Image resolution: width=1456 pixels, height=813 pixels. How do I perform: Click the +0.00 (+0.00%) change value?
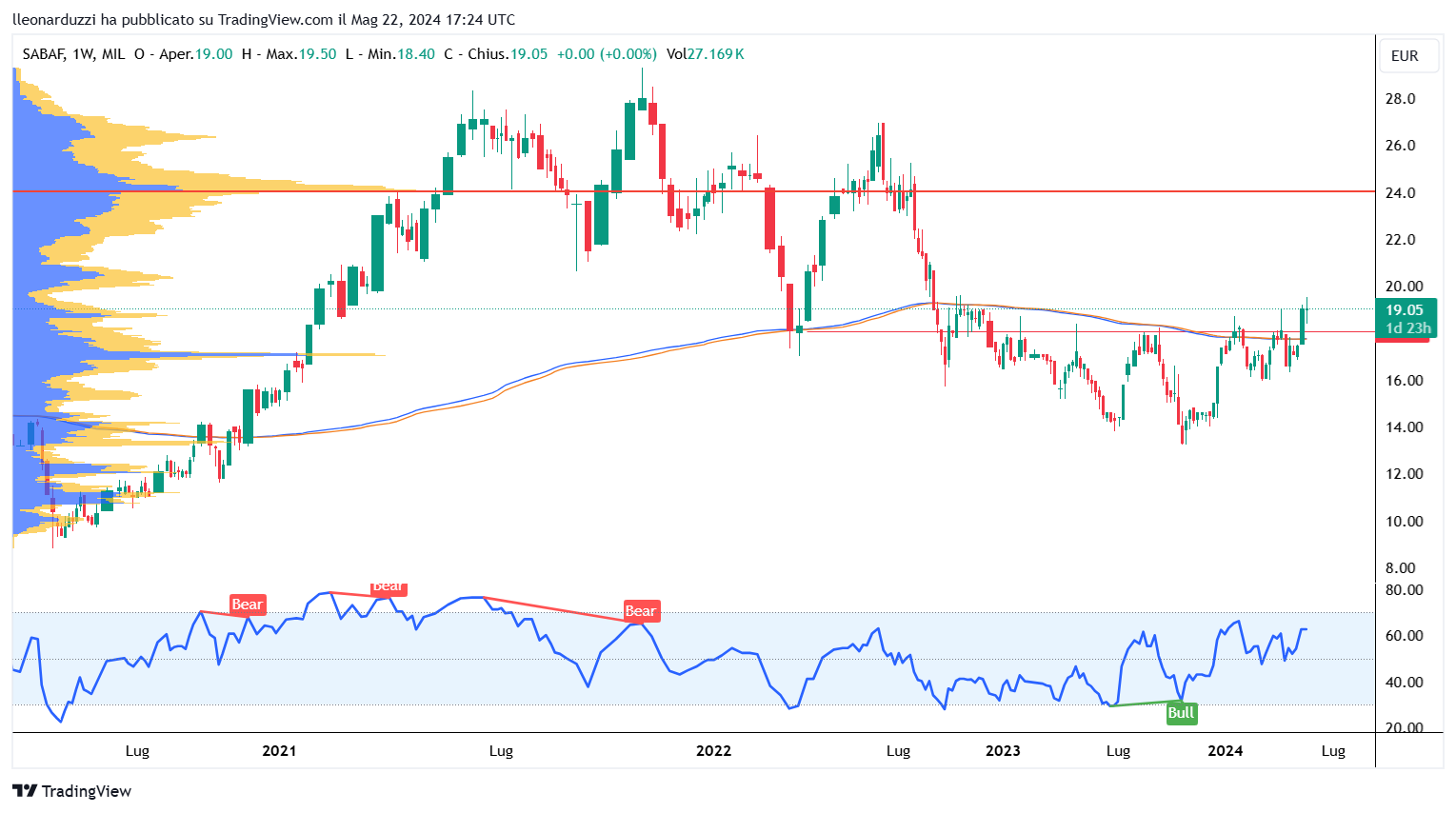point(607,54)
